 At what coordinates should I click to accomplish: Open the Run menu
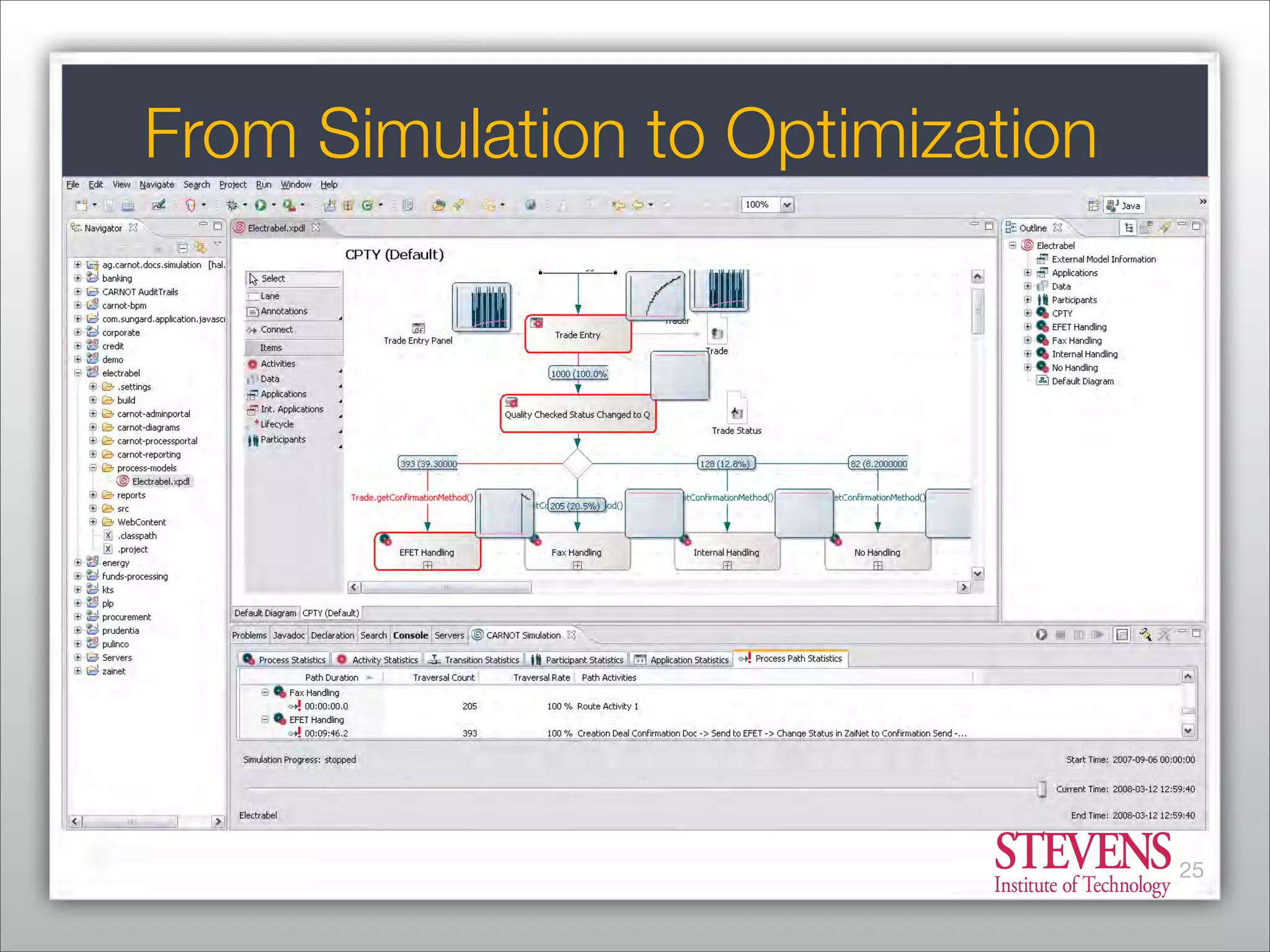click(264, 185)
